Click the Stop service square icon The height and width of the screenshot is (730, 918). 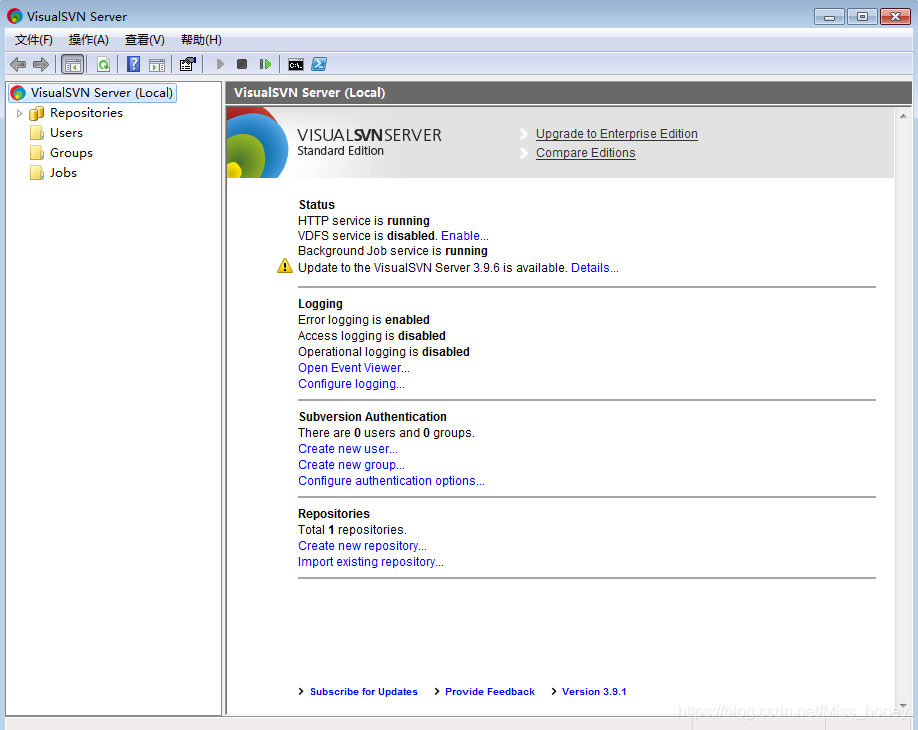tap(242, 64)
